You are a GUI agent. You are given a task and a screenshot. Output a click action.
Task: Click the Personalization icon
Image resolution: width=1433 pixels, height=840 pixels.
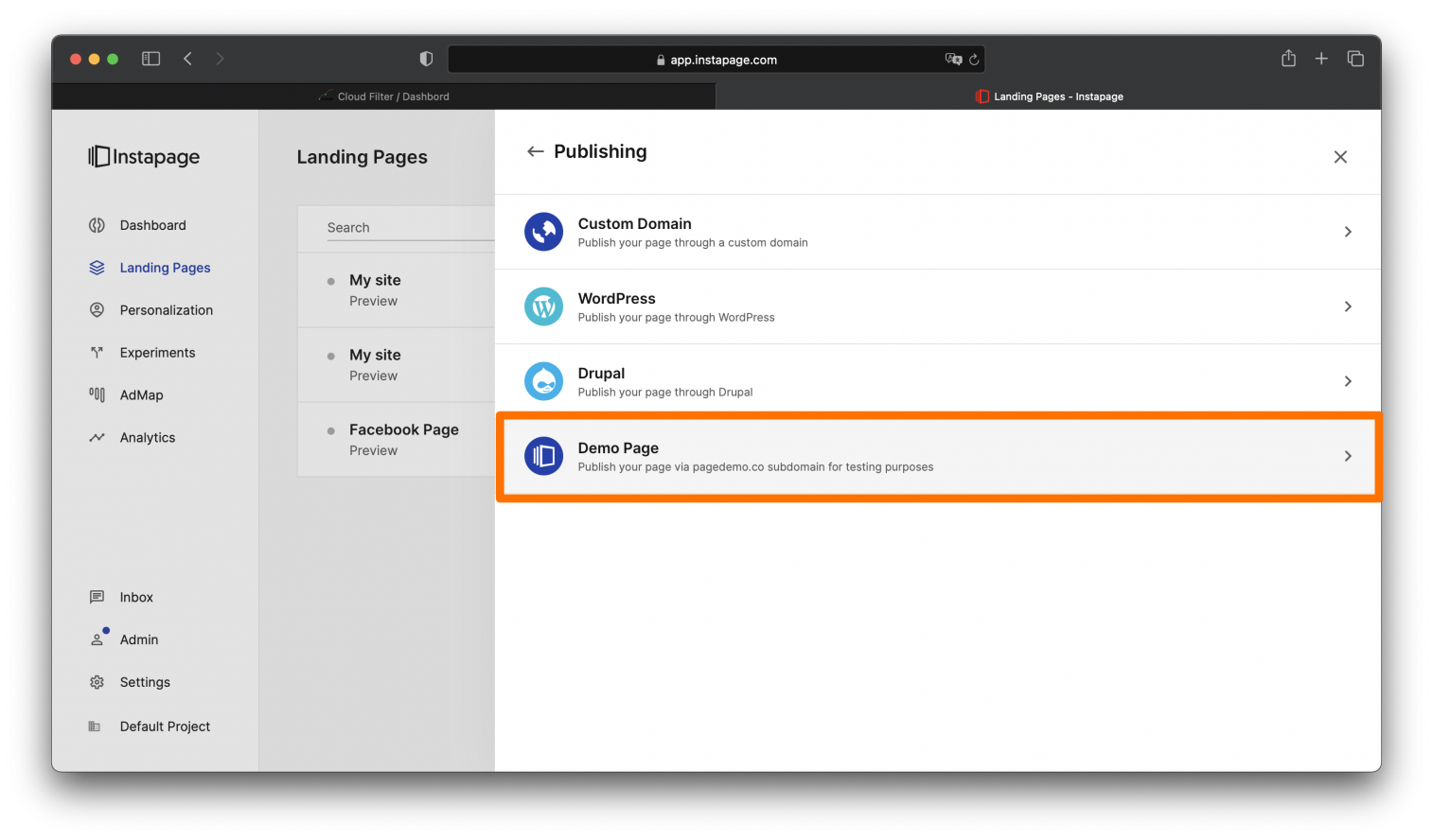pyautogui.click(x=97, y=310)
